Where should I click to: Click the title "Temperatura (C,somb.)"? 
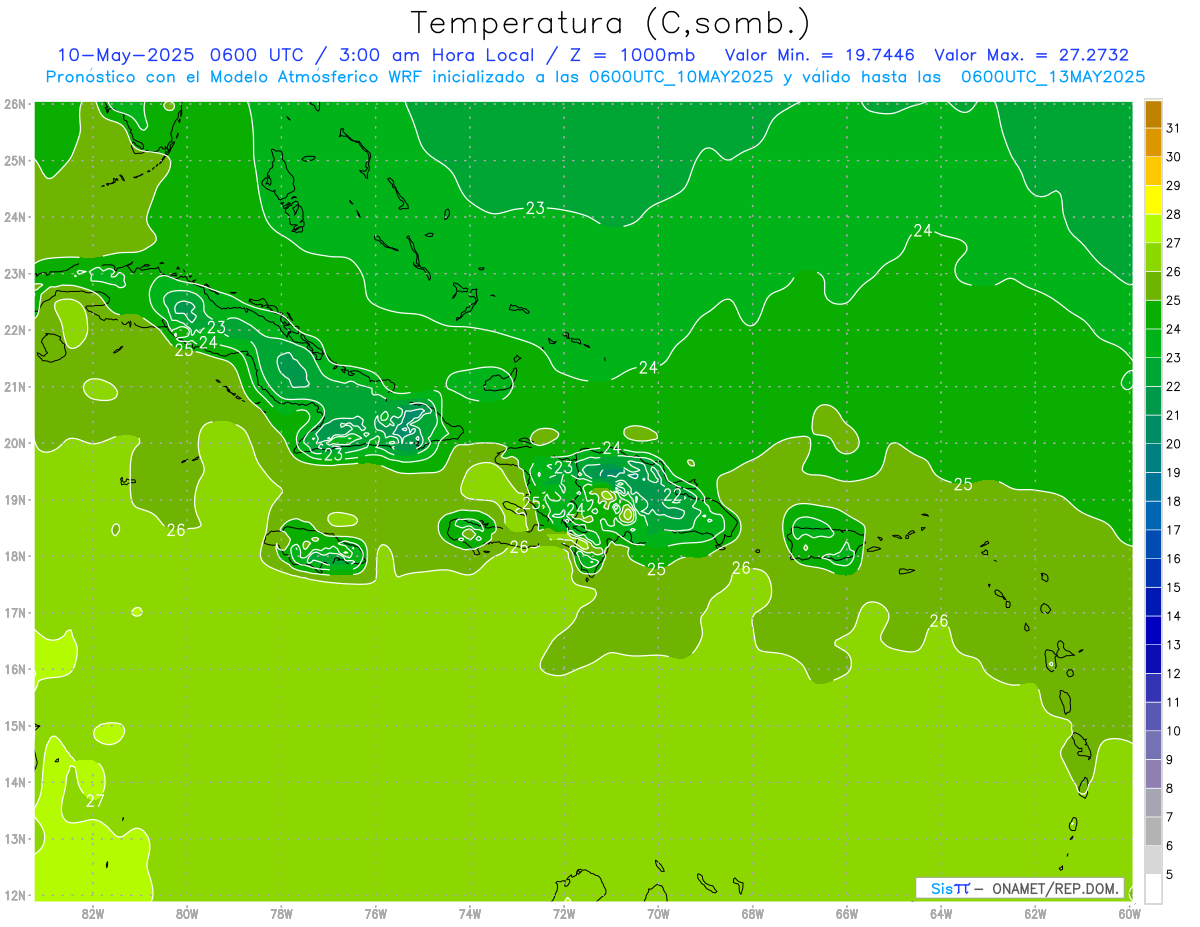point(610,24)
